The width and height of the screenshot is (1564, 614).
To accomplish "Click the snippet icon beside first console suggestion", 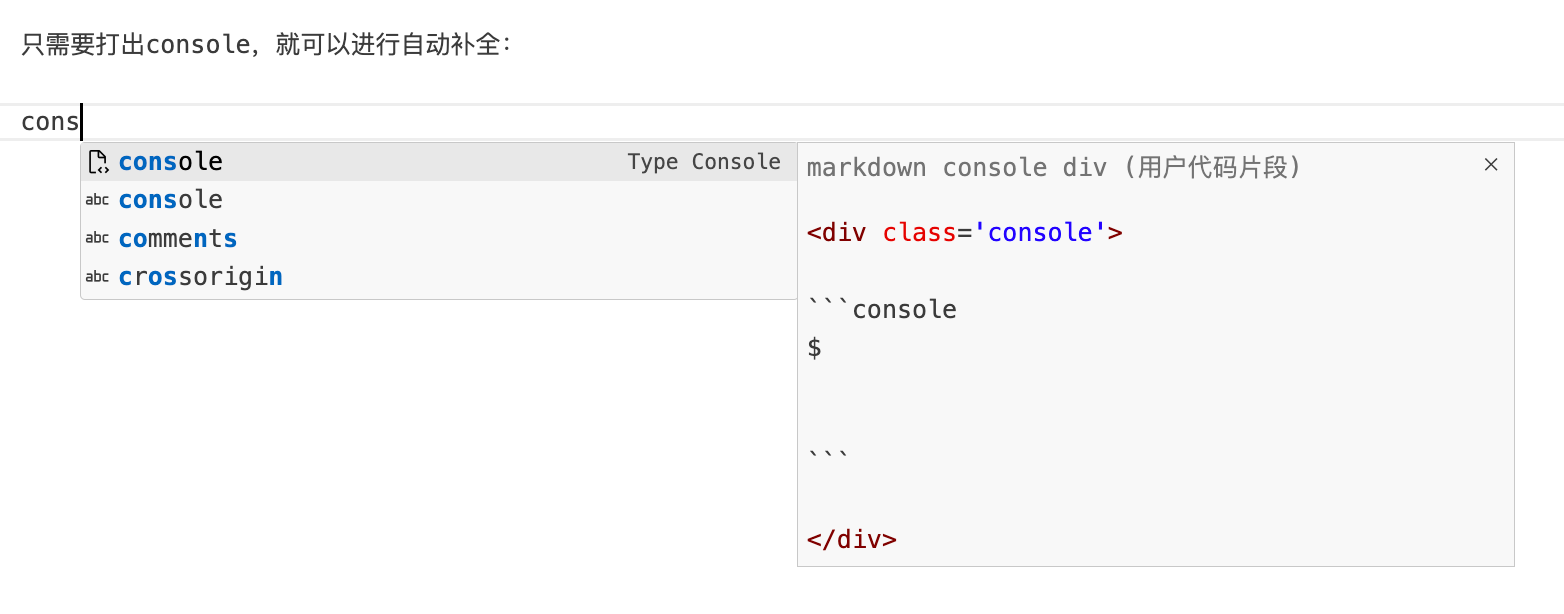I will [97, 162].
